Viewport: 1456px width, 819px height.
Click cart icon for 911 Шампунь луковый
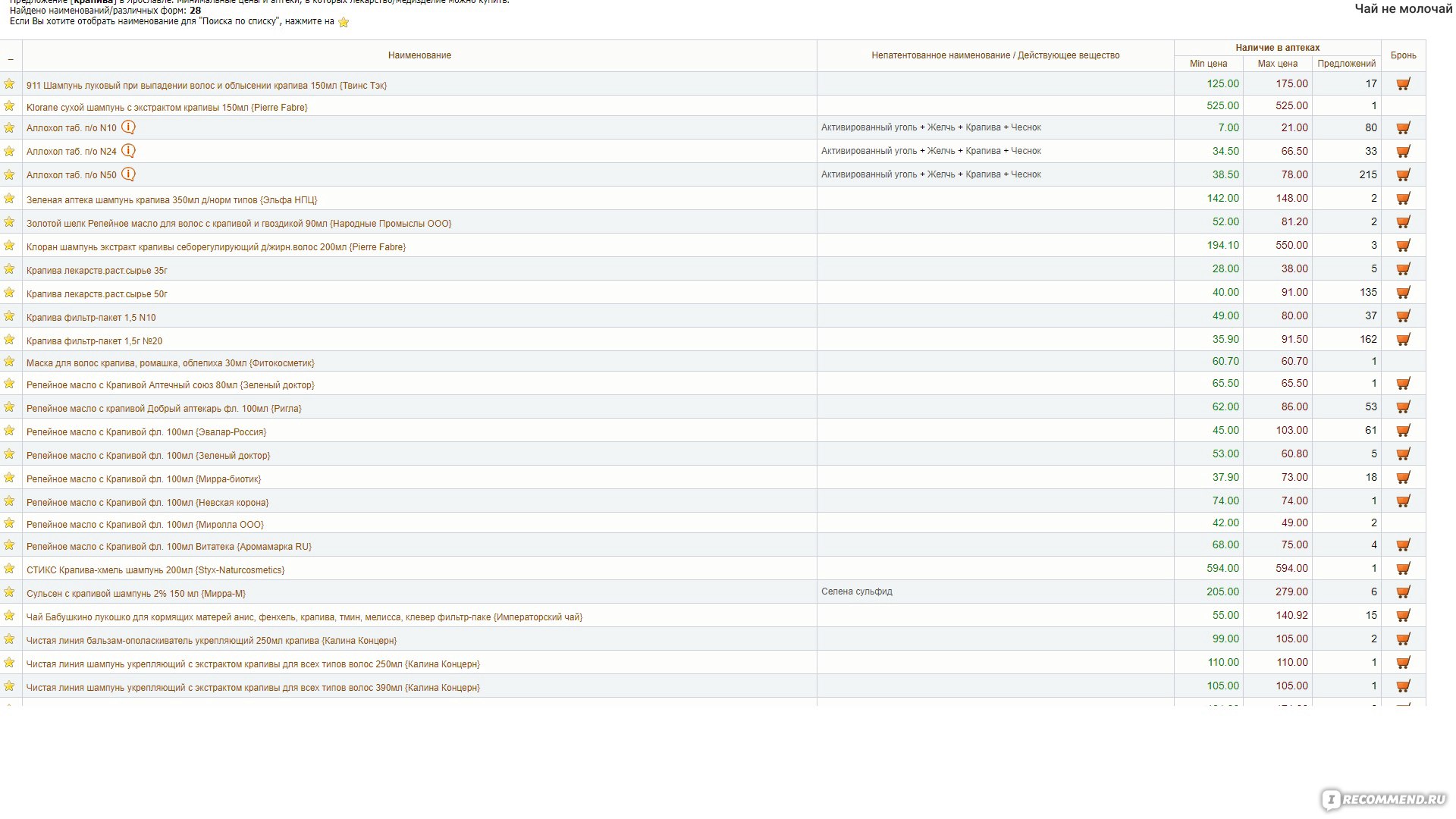pos(1403,83)
